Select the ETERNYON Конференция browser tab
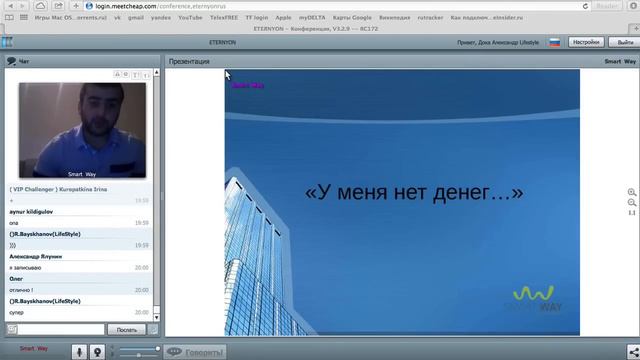The width and height of the screenshot is (640, 360). pos(316,29)
